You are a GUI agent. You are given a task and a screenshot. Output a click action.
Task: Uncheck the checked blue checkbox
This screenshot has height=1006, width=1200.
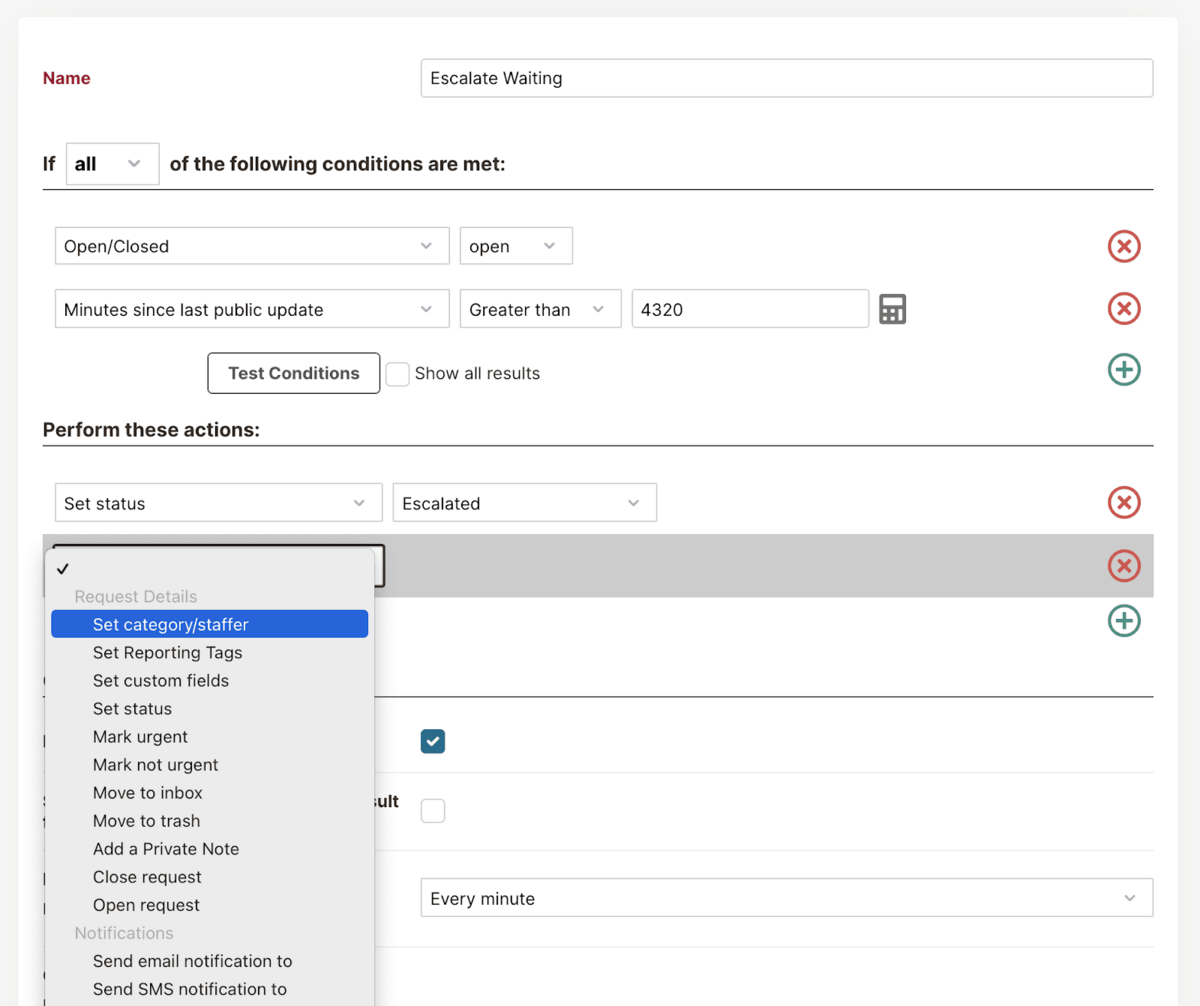[433, 741]
